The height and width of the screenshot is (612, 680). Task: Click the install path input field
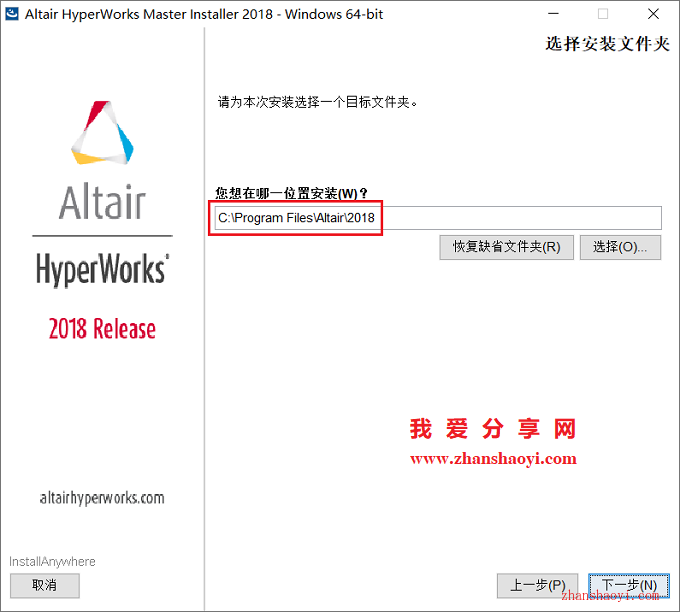pos(438,218)
